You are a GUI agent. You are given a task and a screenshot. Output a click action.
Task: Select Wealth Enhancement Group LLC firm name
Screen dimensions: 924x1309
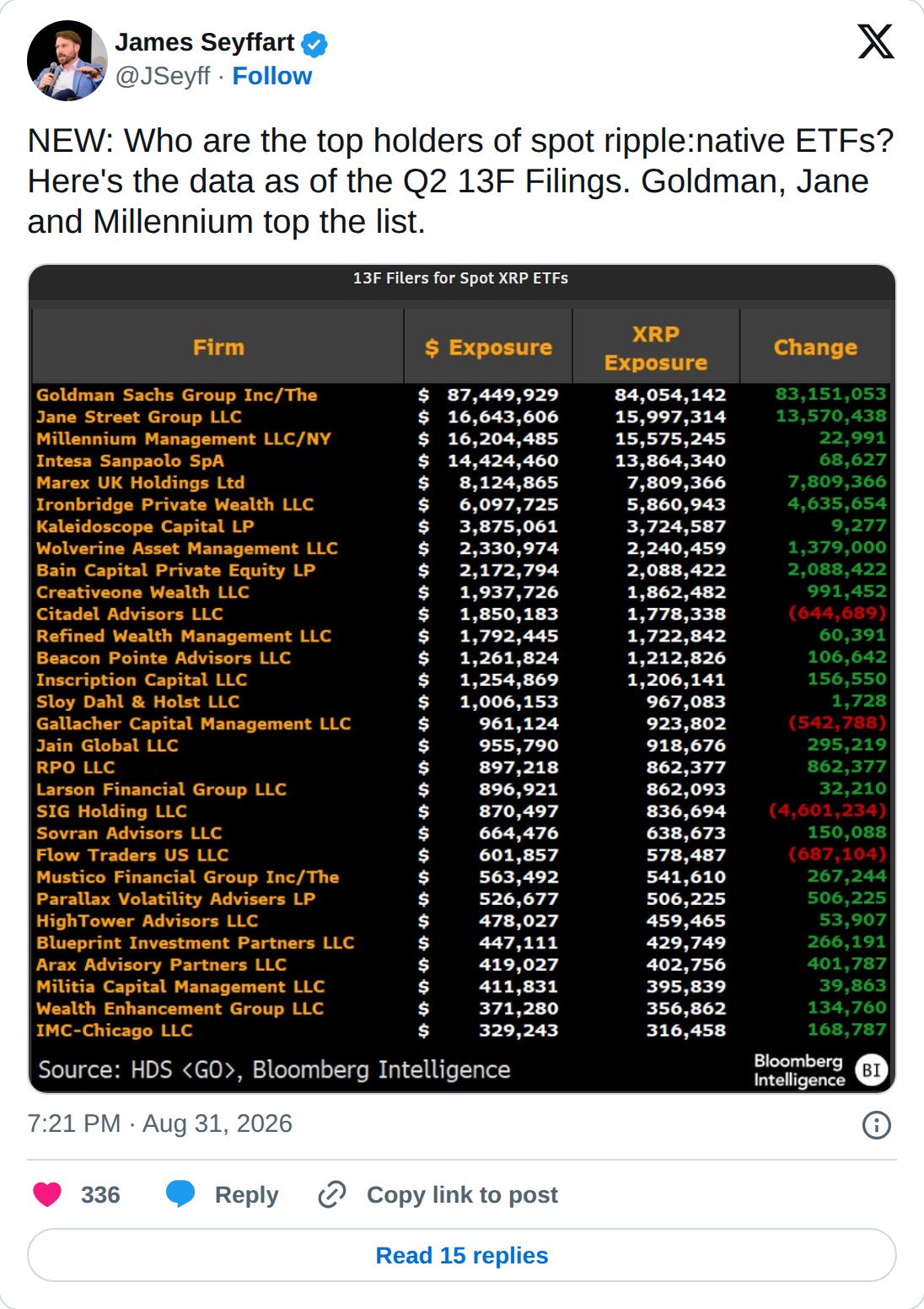(180, 1009)
